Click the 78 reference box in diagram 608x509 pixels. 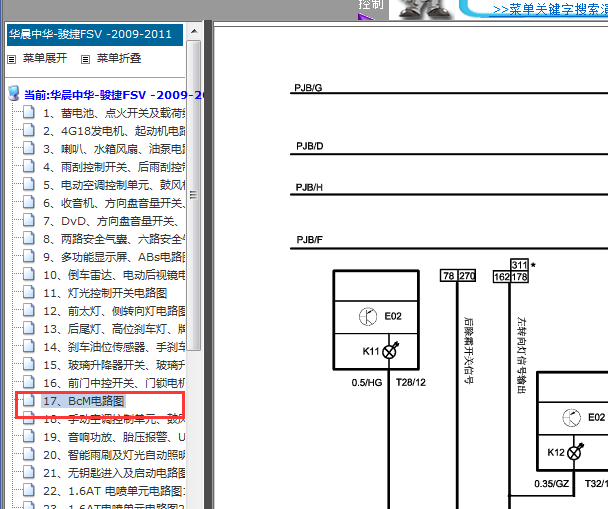449,276
